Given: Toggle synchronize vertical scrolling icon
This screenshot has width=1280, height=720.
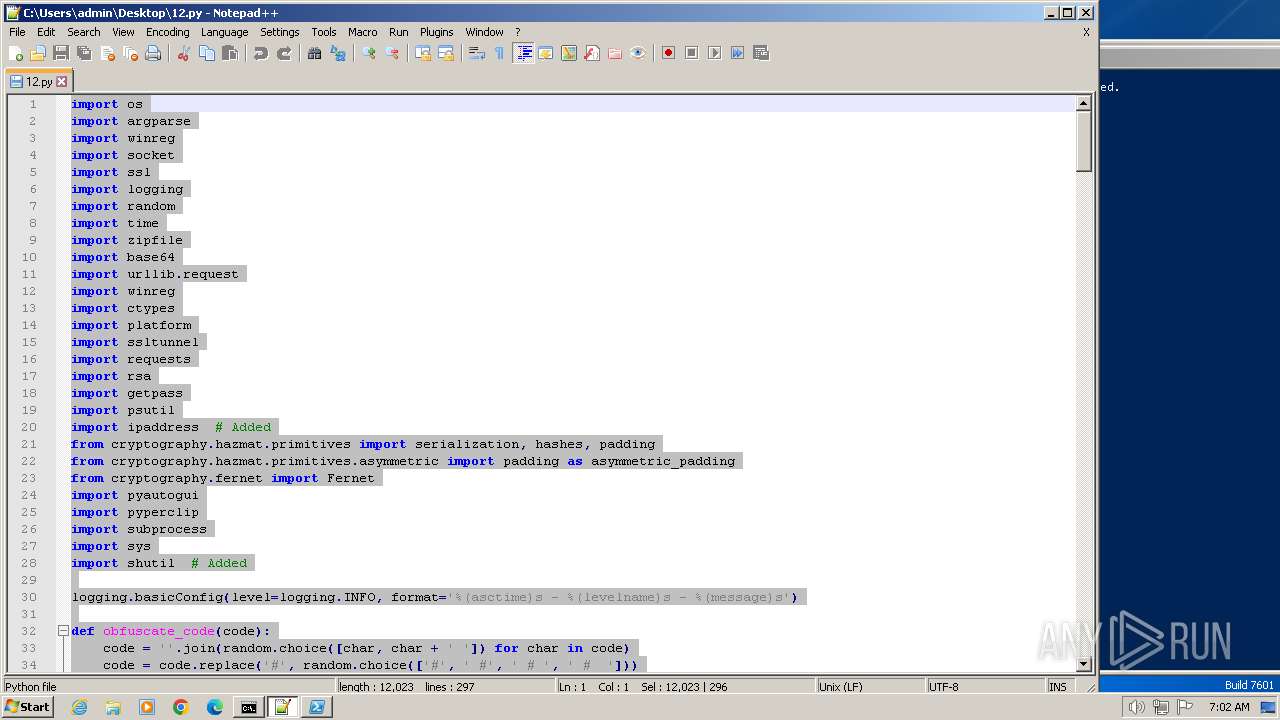Looking at the screenshot, I should coord(423,53).
